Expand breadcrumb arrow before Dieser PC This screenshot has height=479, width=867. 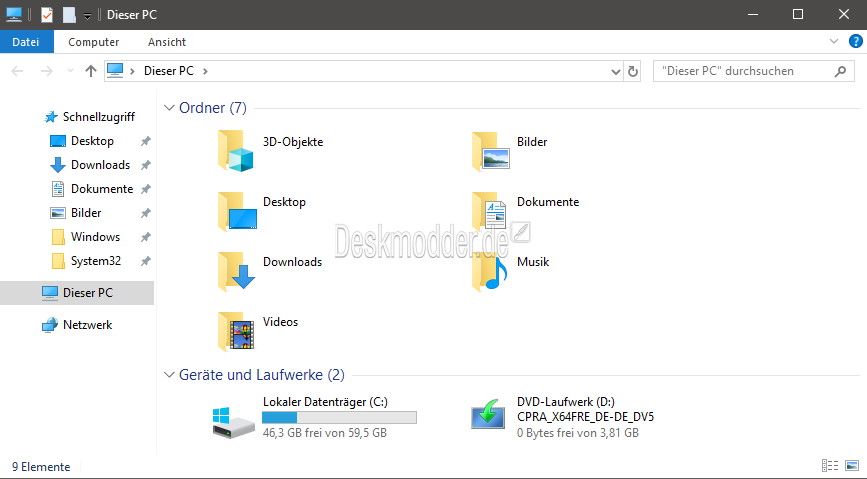point(132,71)
